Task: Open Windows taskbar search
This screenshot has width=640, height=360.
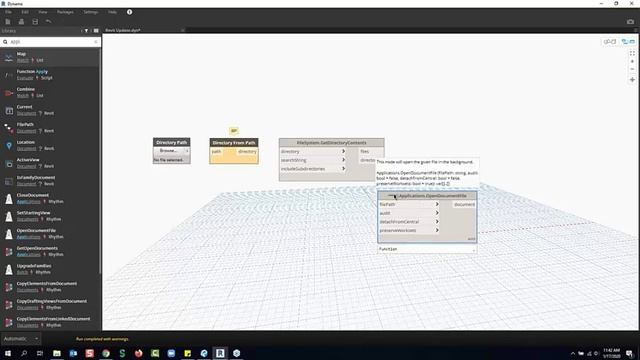Action: click(x=24, y=353)
